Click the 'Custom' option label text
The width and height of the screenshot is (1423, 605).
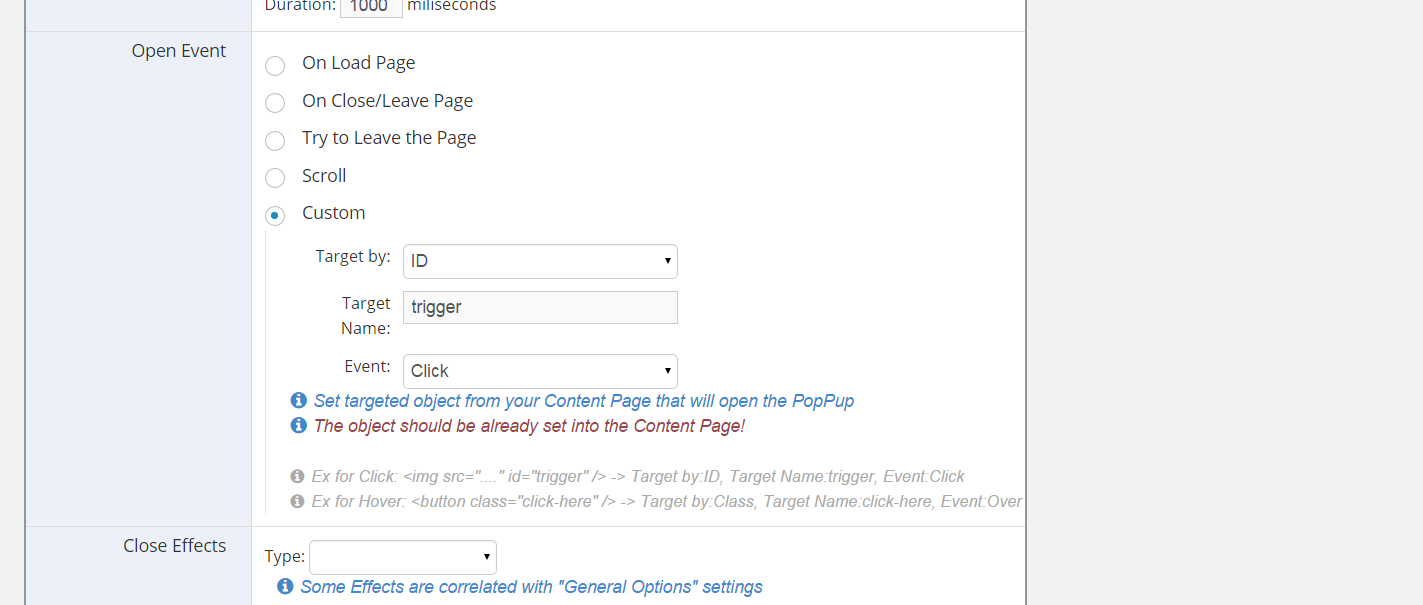pyautogui.click(x=333, y=213)
